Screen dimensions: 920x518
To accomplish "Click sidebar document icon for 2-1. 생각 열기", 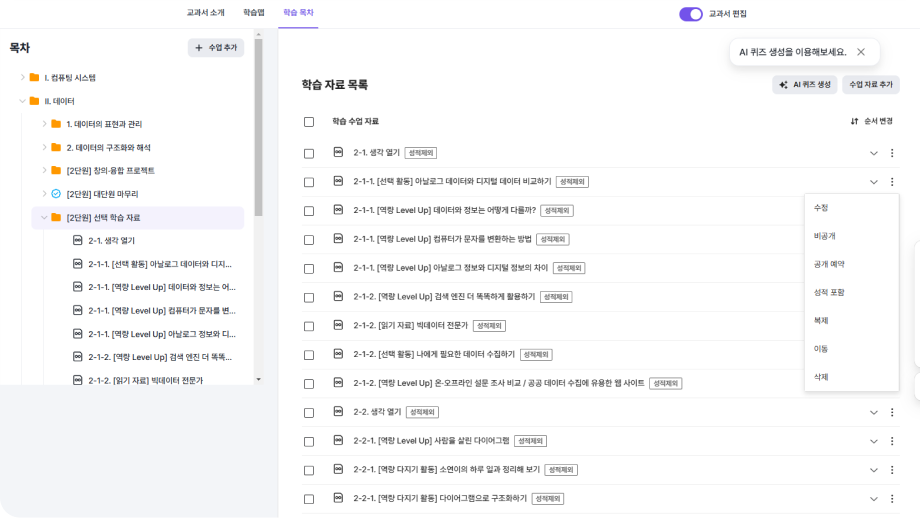I will 78,240.
